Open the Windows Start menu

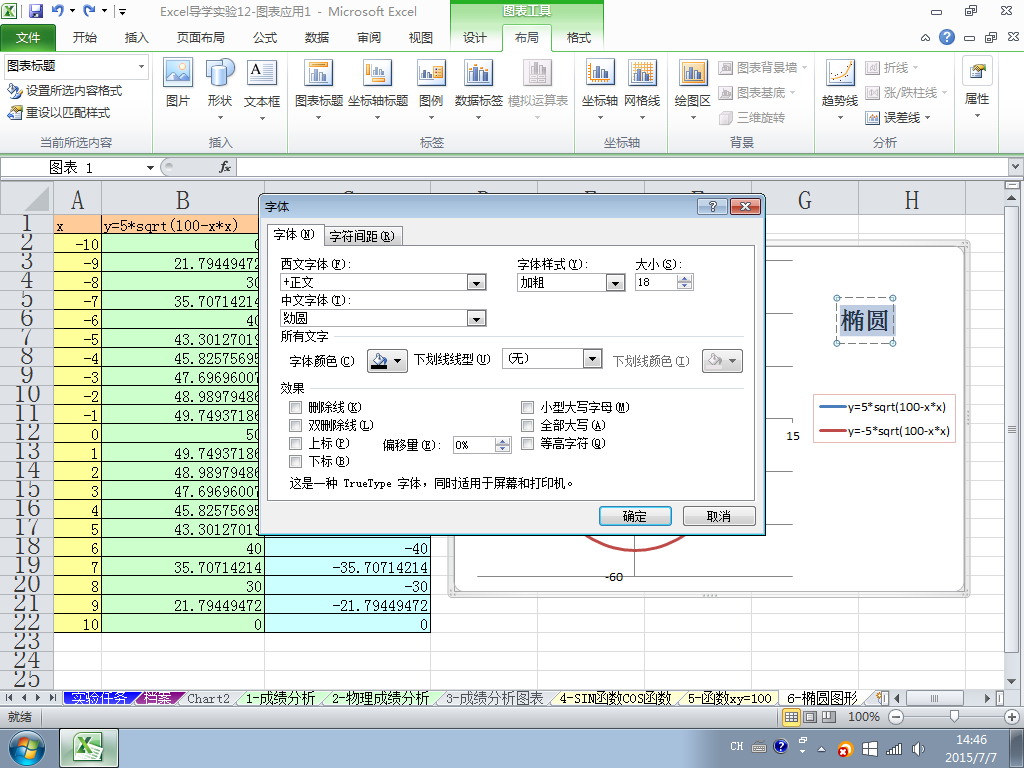pos(27,748)
